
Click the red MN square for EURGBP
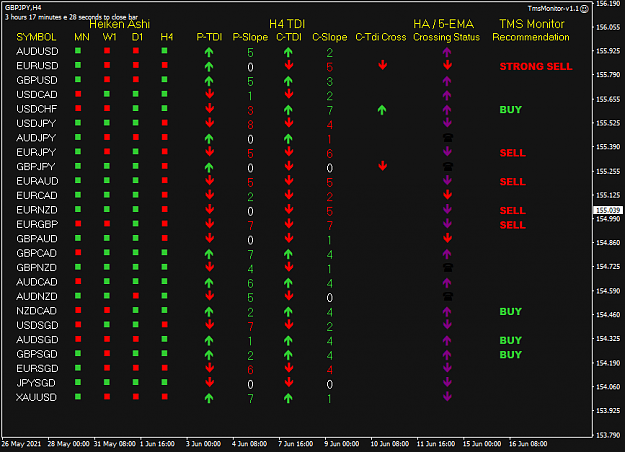[x=78, y=224]
